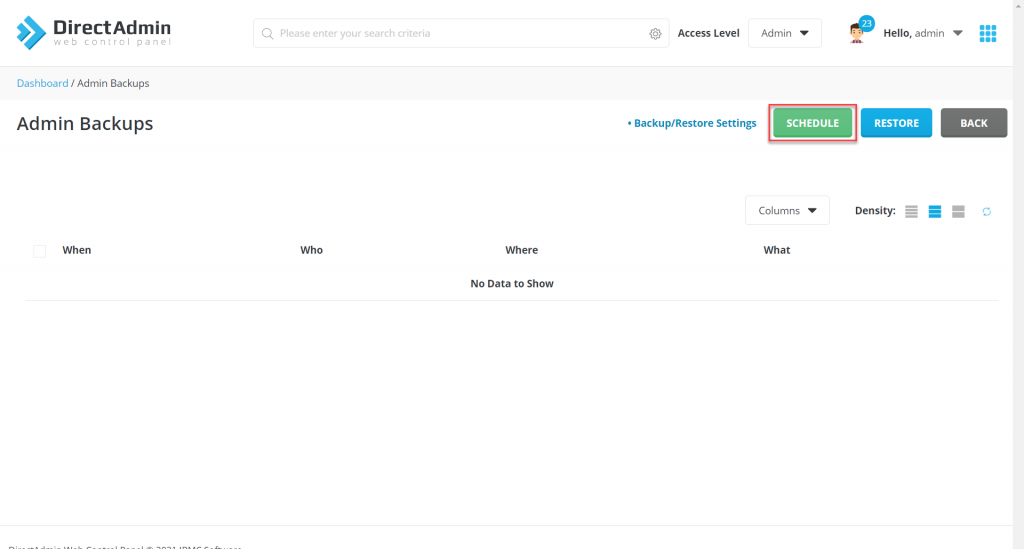This screenshot has height=549, width=1024.
Task: Sort by the Where column
Action: click(x=521, y=250)
